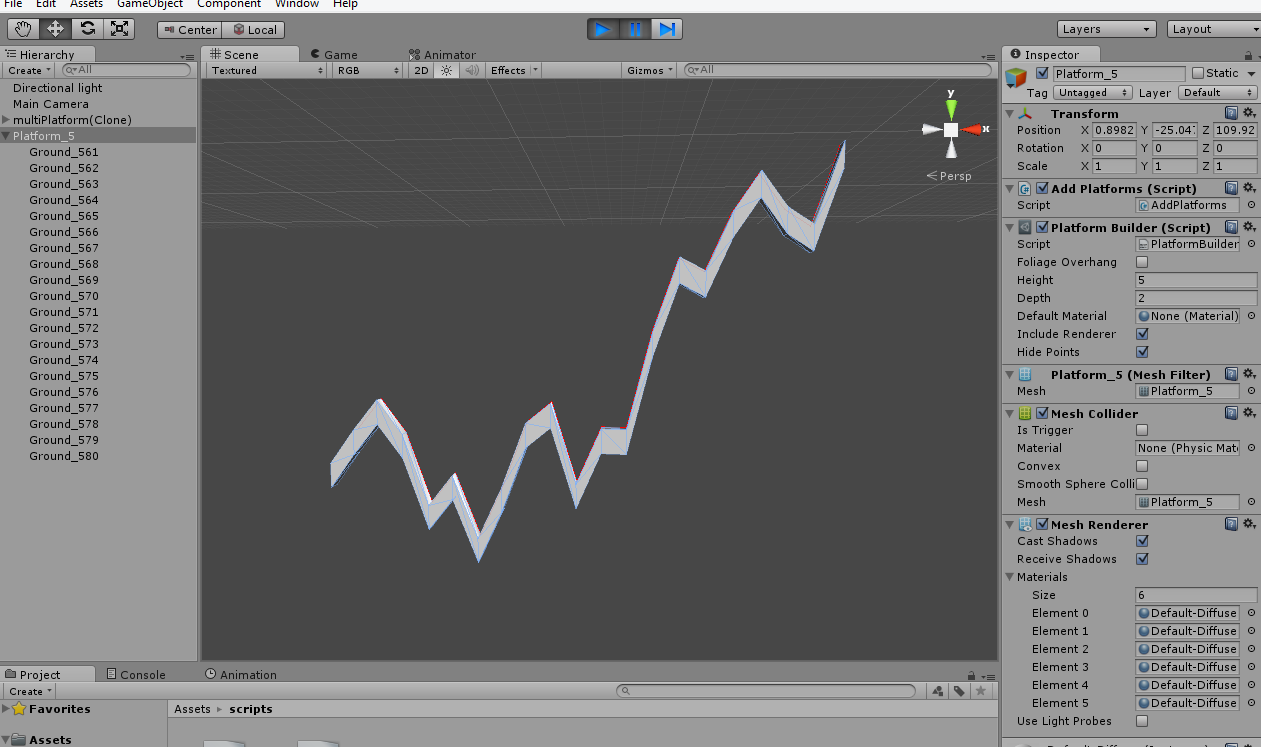Collapse the Materials foldout
This screenshot has width=1261, height=747.
(x=1010, y=577)
